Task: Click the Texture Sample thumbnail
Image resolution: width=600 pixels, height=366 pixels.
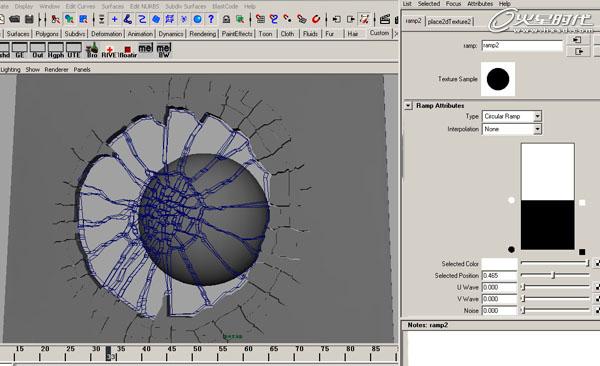Action: coord(498,79)
